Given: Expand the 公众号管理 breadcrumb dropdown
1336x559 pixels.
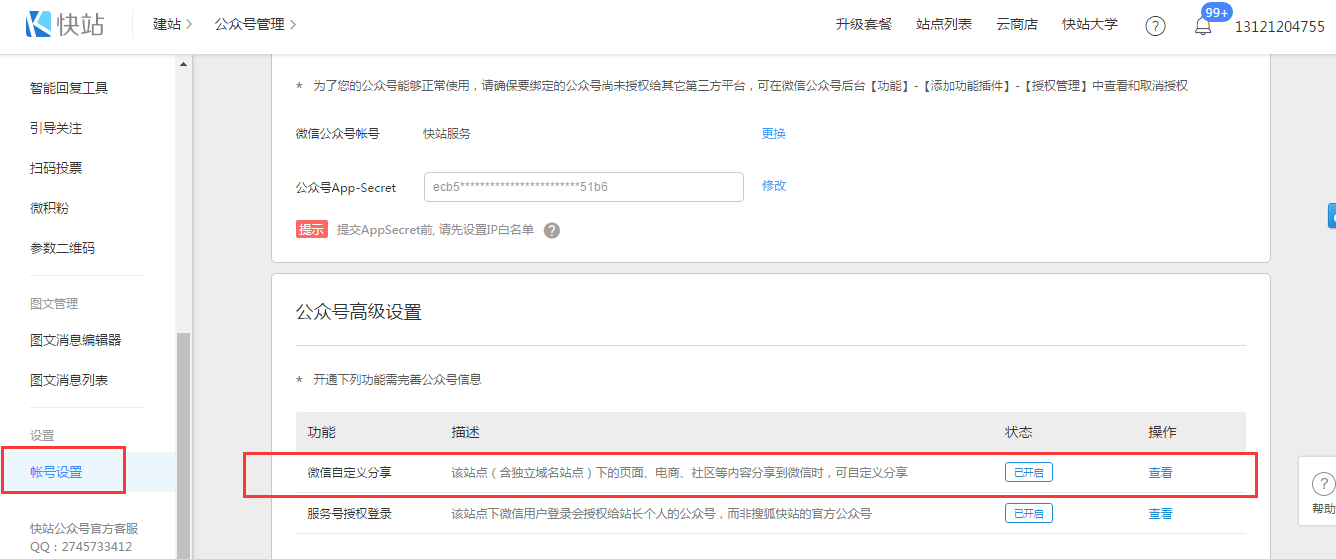Looking at the screenshot, I should [x=255, y=24].
